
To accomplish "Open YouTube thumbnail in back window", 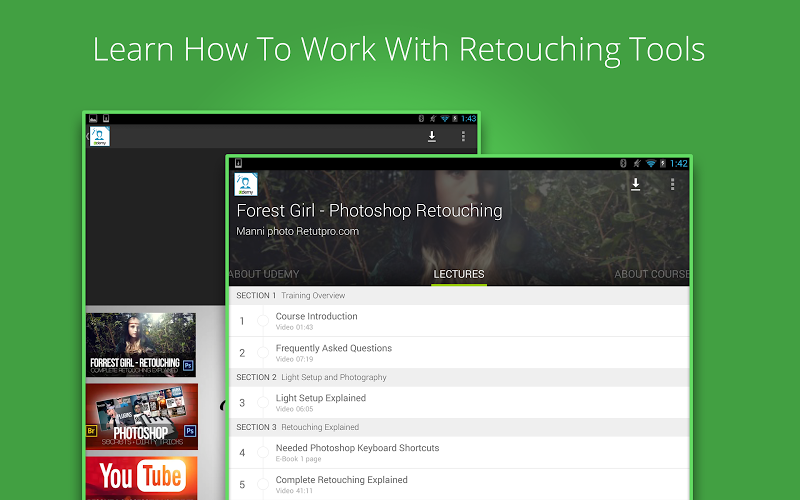I will point(141,478).
